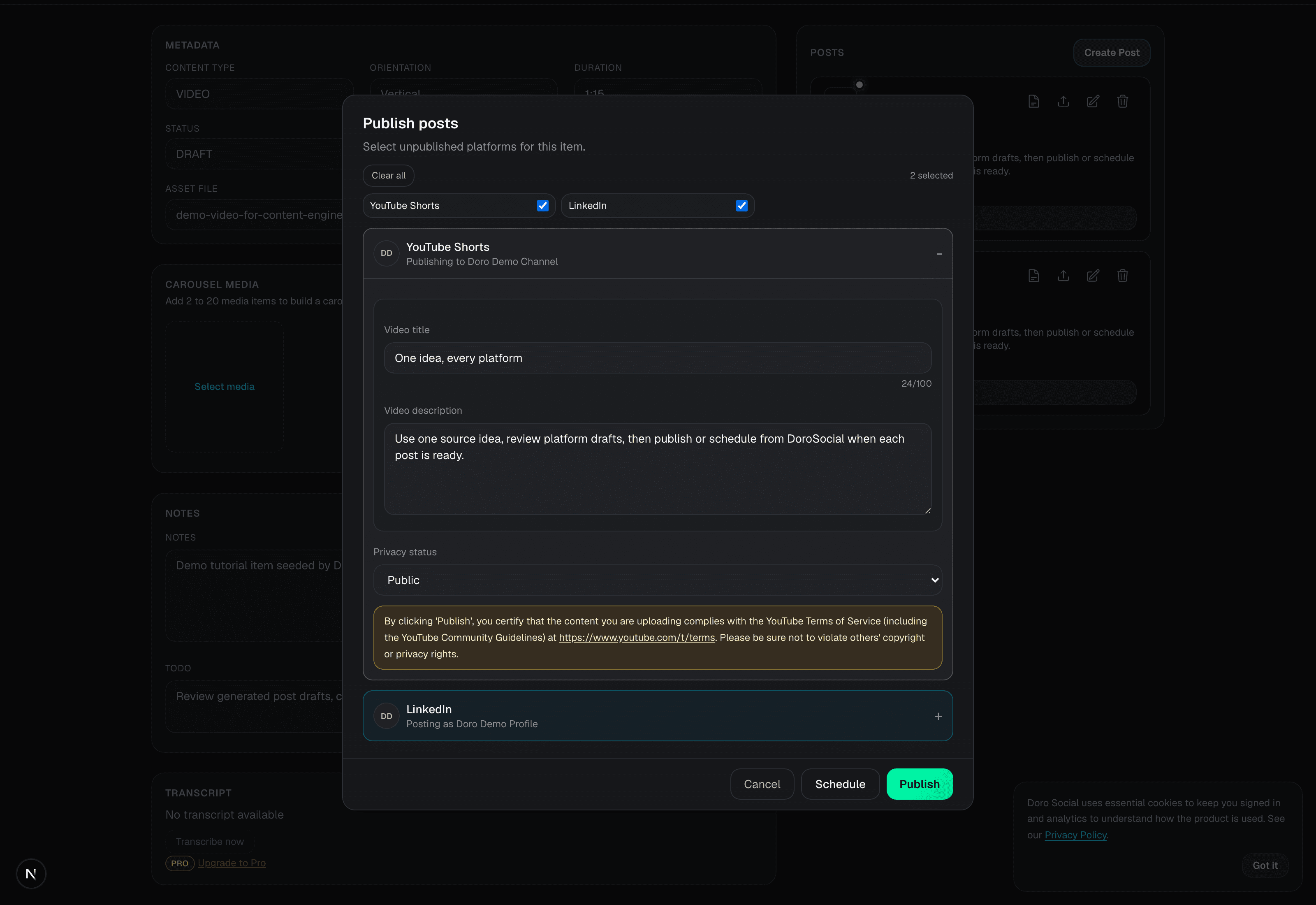Expand the LinkedIn section with the plus
The width and height of the screenshot is (1316, 905).
coord(938,717)
